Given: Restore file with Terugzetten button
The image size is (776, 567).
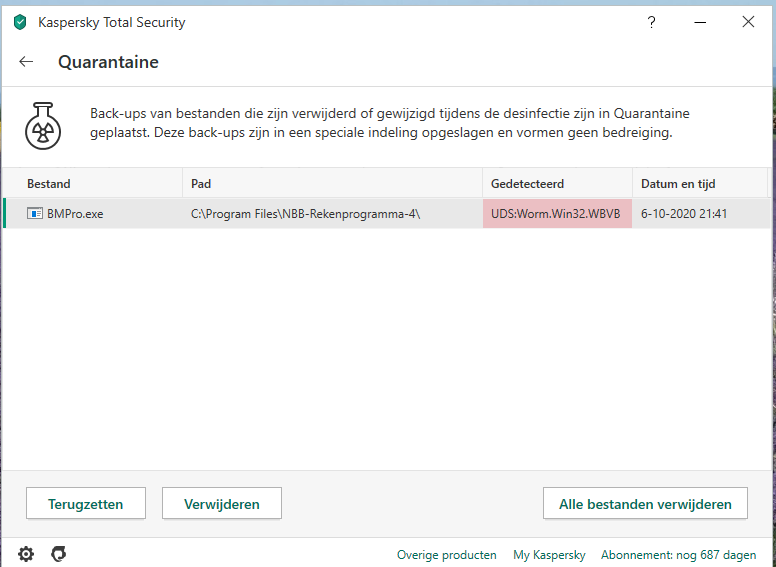Looking at the screenshot, I should click(86, 504).
